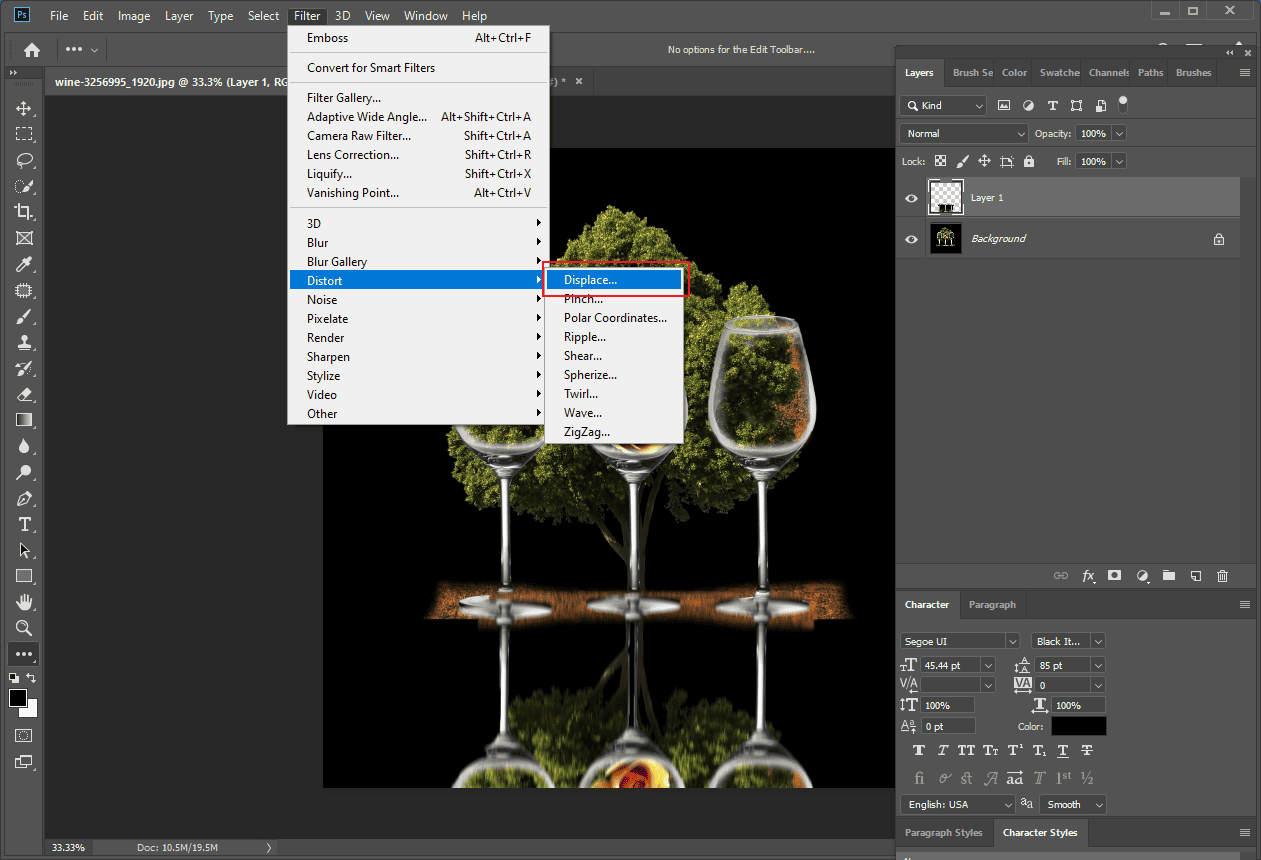Set text color using Character panel swatch
The height and width of the screenshot is (860, 1261).
[x=1078, y=726]
